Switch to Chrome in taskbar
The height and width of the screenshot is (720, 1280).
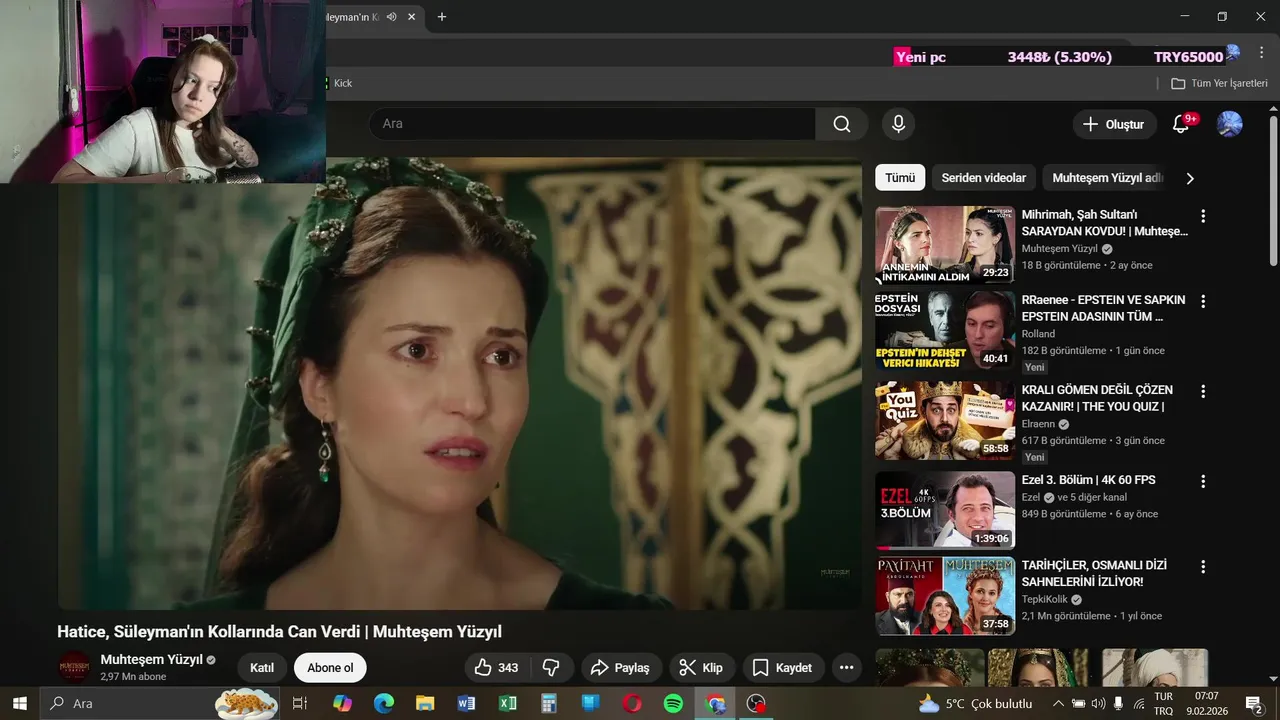[x=715, y=703]
